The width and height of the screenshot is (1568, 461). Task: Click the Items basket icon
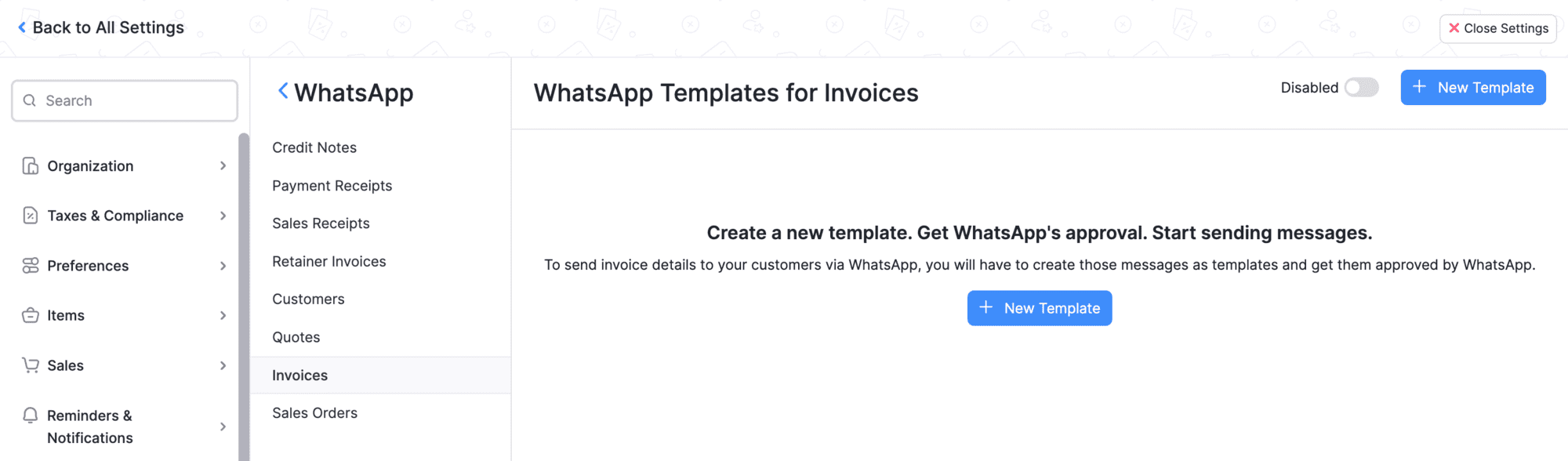pos(31,315)
